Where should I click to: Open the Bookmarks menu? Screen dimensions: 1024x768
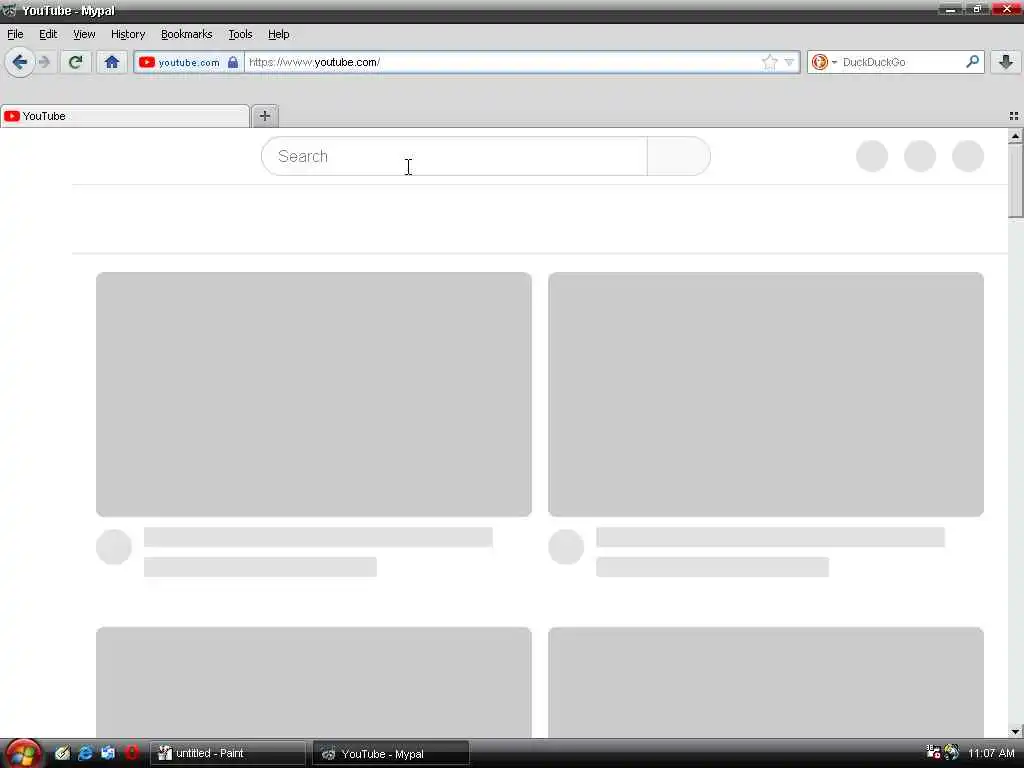click(x=187, y=34)
